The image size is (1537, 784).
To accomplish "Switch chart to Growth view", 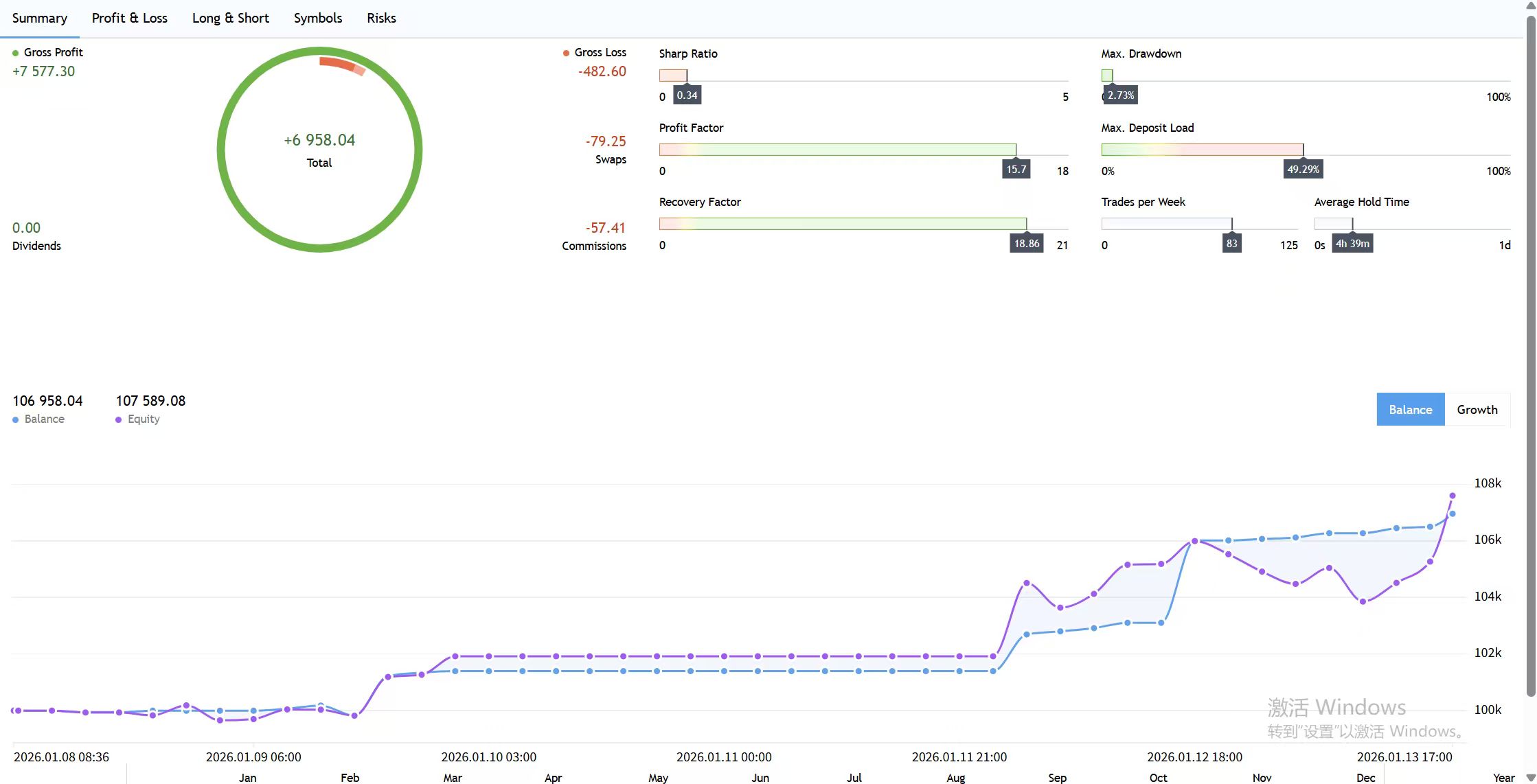I will (1477, 410).
